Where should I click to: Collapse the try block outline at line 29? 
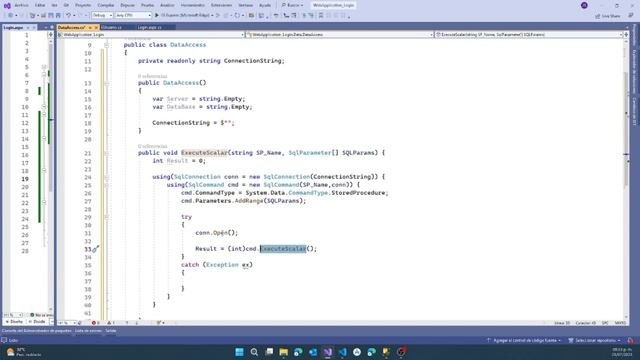coord(107,217)
